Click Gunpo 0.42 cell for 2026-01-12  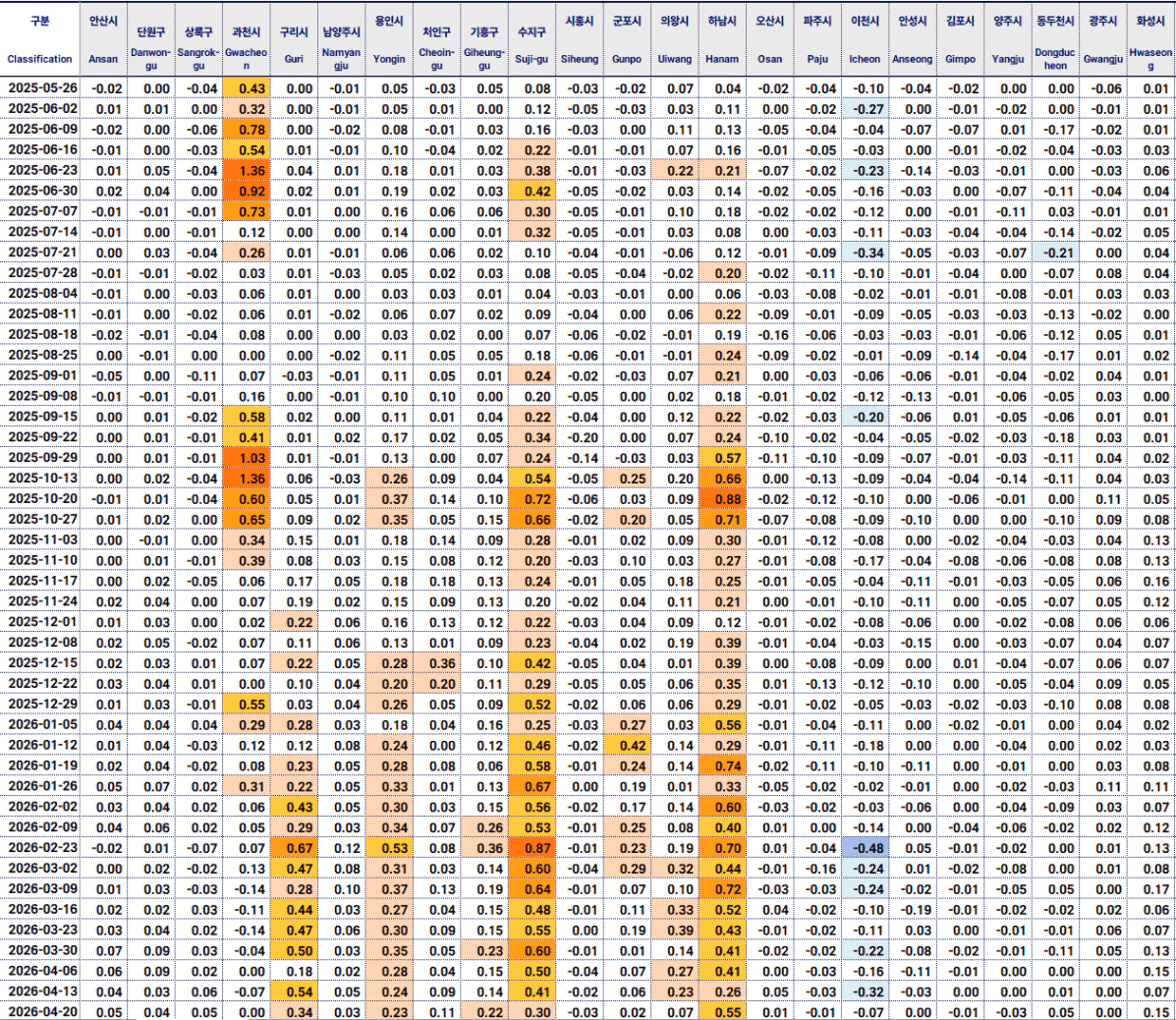627,746
